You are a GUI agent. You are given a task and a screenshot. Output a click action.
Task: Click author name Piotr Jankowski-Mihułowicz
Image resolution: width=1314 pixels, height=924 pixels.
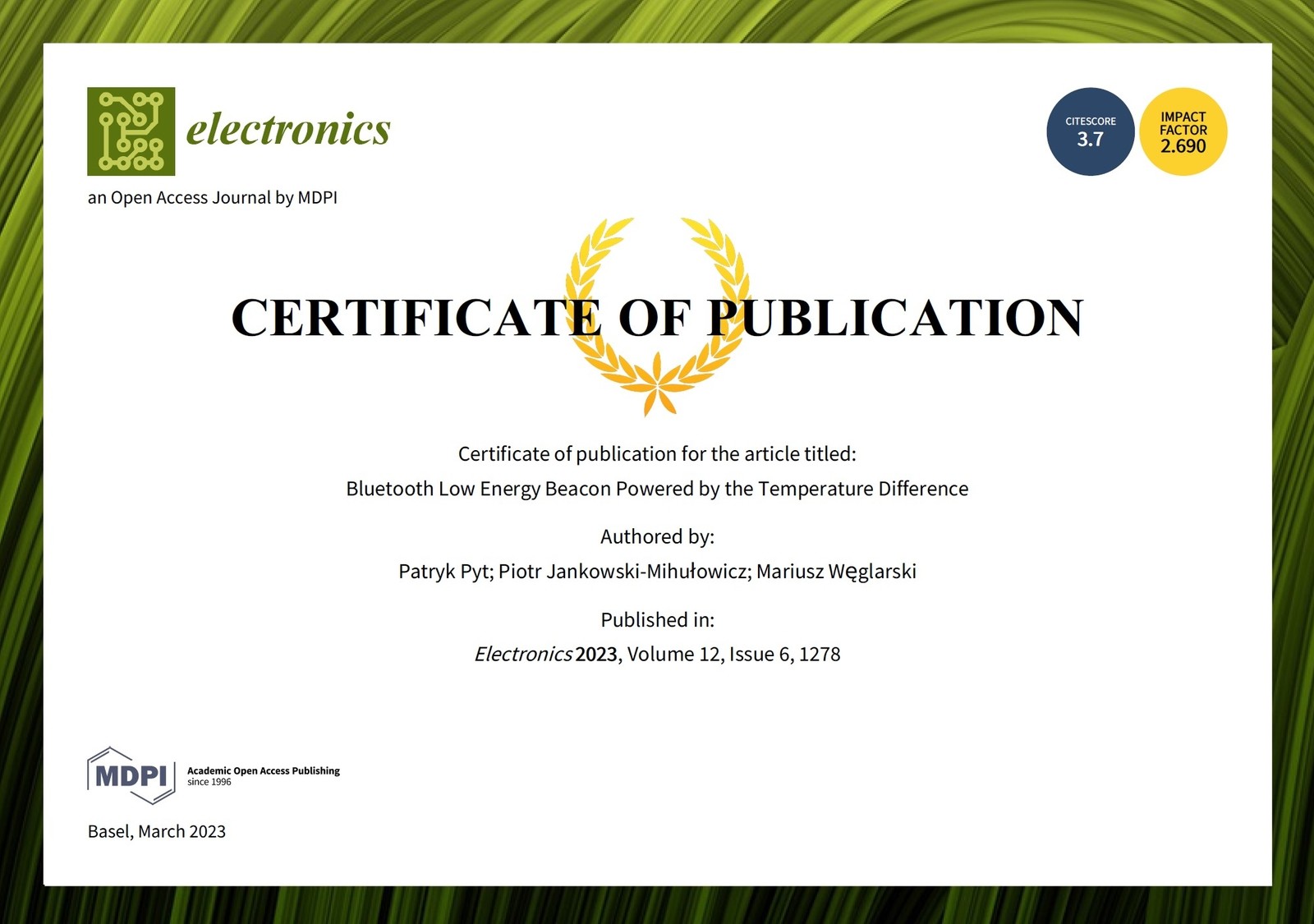click(624, 572)
